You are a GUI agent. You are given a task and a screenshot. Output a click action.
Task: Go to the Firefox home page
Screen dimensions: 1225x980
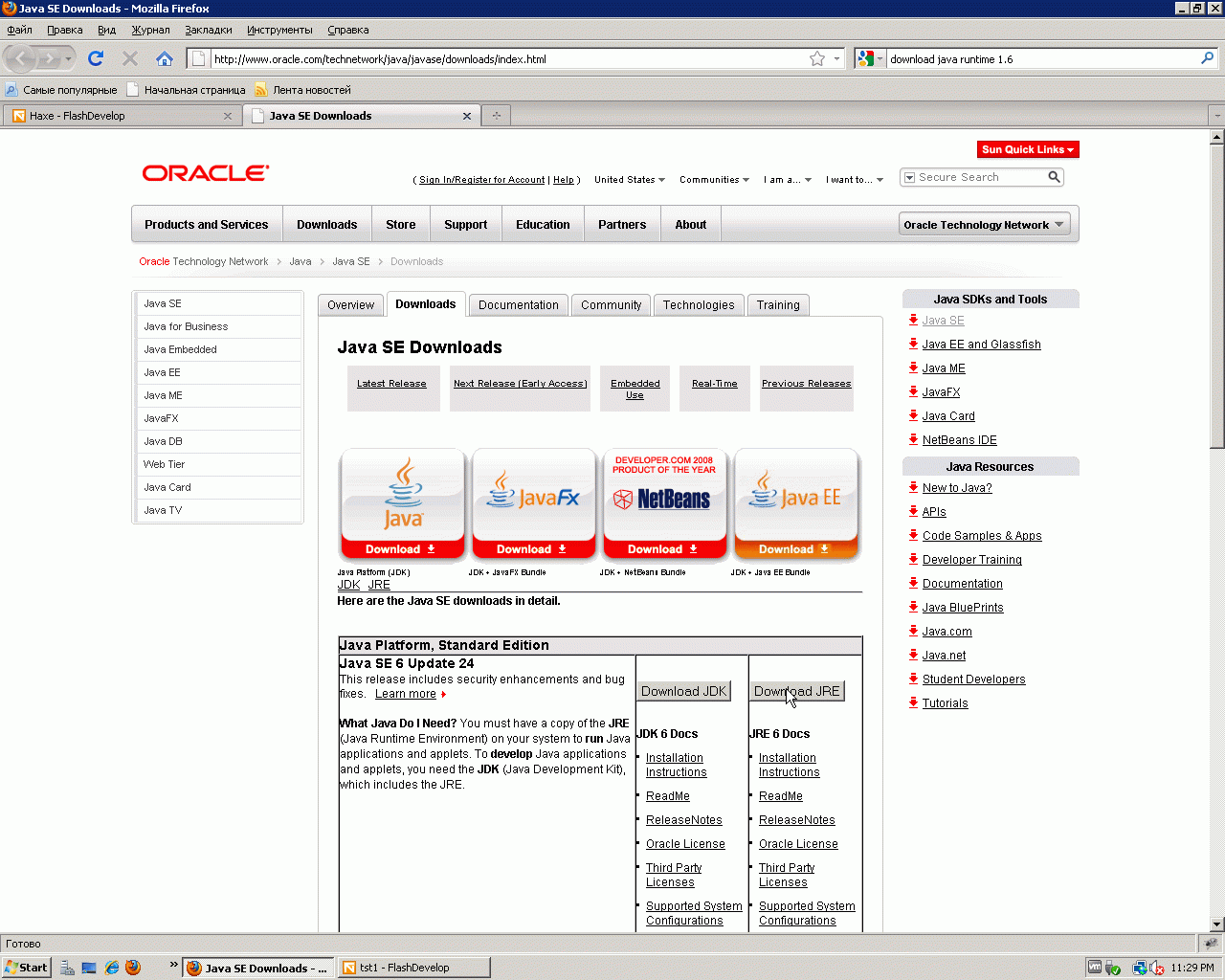pyautogui.click(x=165, y=58)
